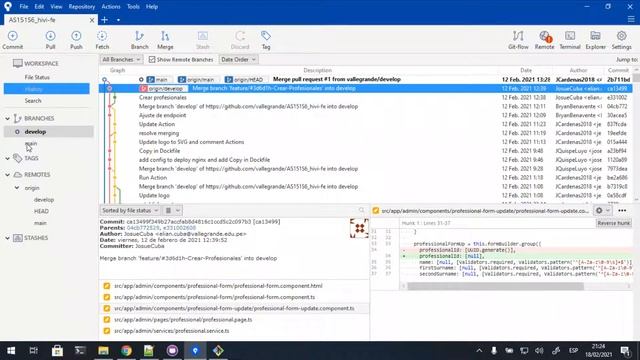Open Git-flow from the toolbar
Image resolution: width=640 pixels, height=360 pixels.
[x=518, y=40]
